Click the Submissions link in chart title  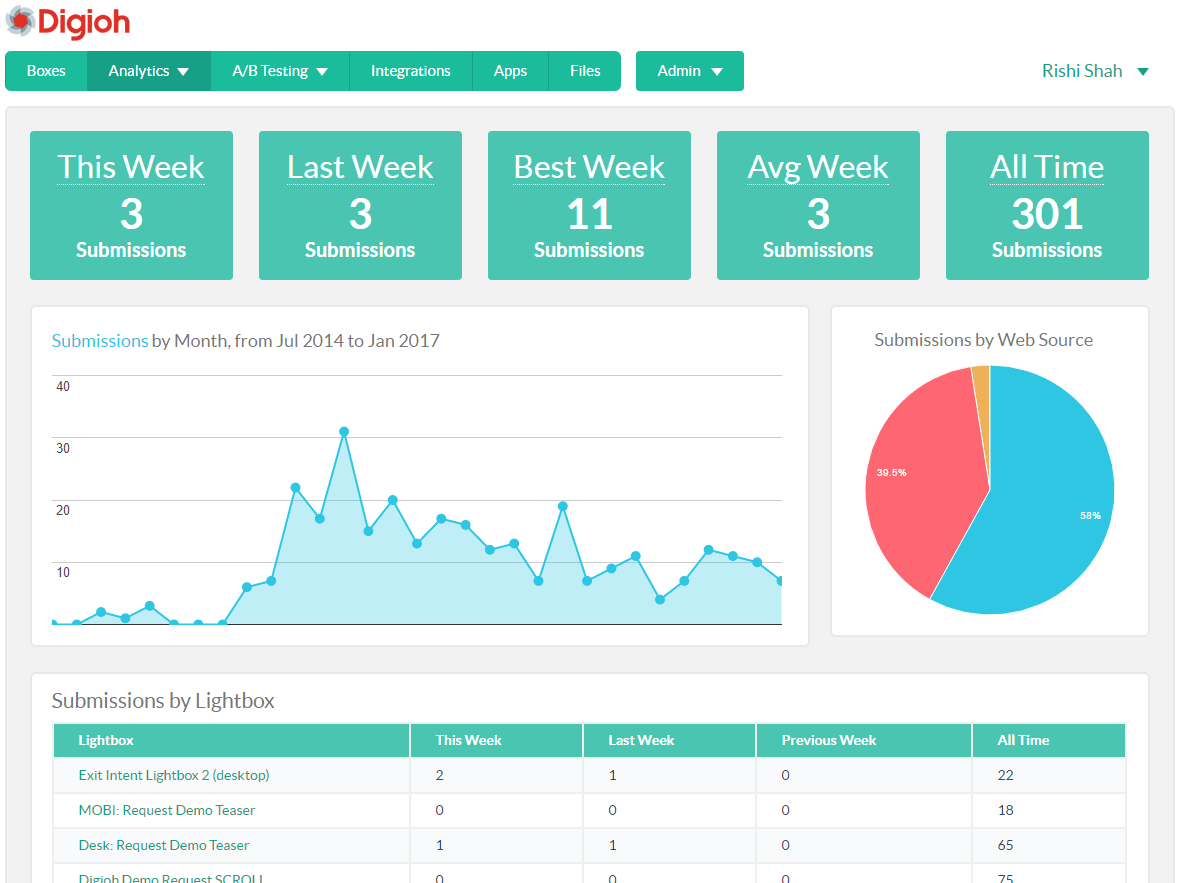click(x=100, y=341)
